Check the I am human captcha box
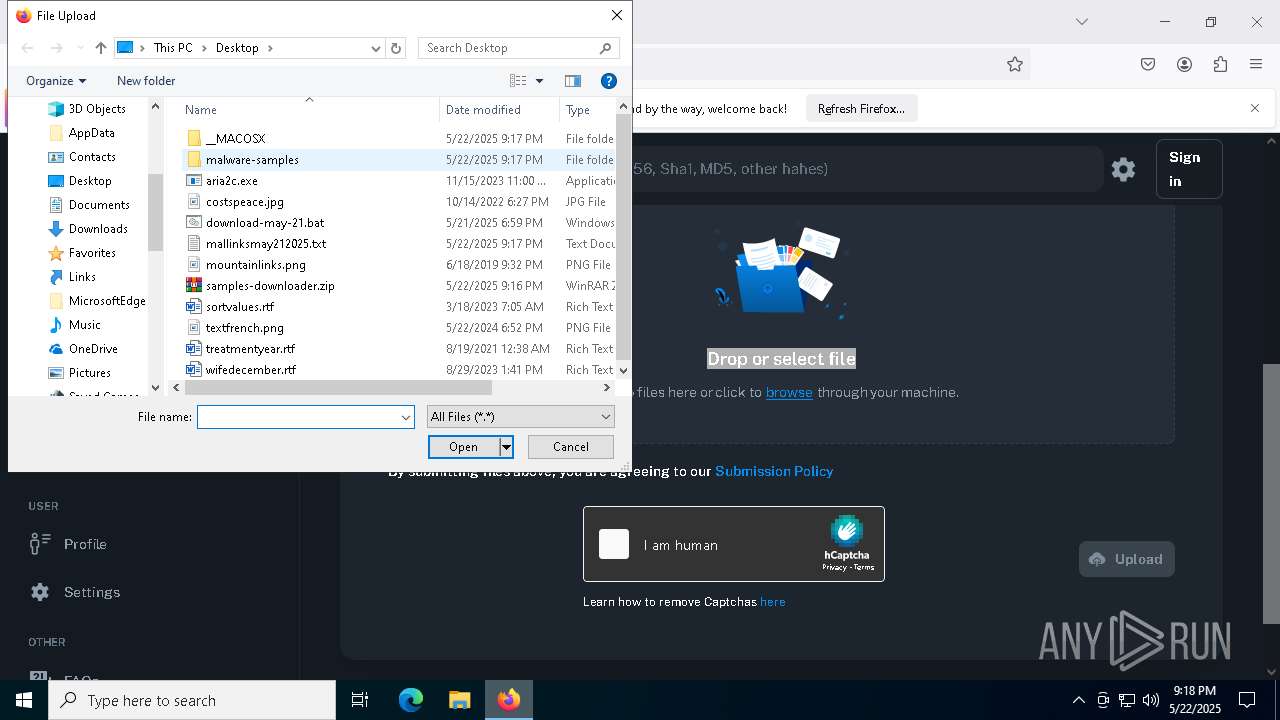The height and width of the screenshot is (720, 1280). (614, 544)
